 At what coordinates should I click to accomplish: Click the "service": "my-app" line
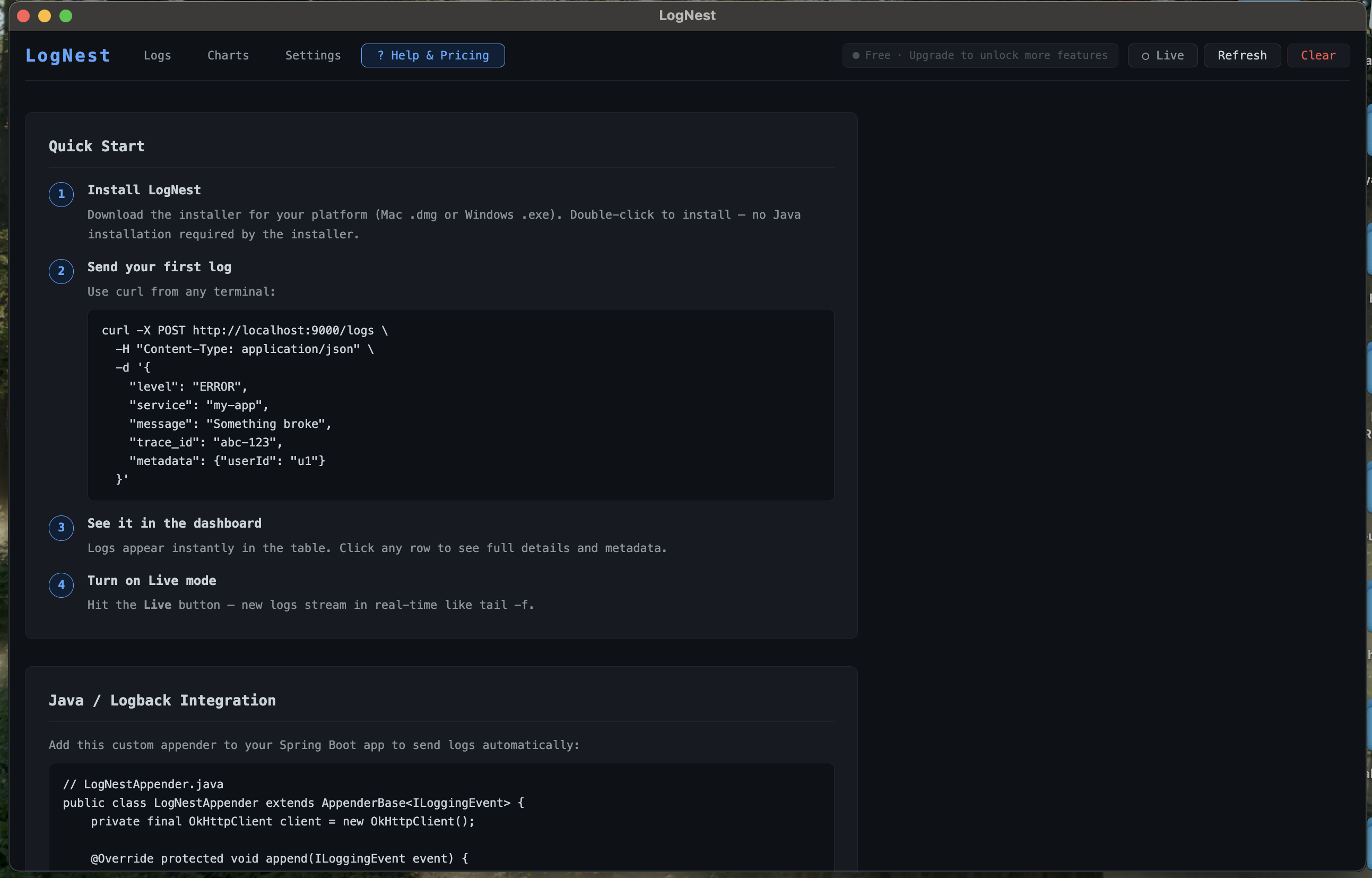coord(199,406)
